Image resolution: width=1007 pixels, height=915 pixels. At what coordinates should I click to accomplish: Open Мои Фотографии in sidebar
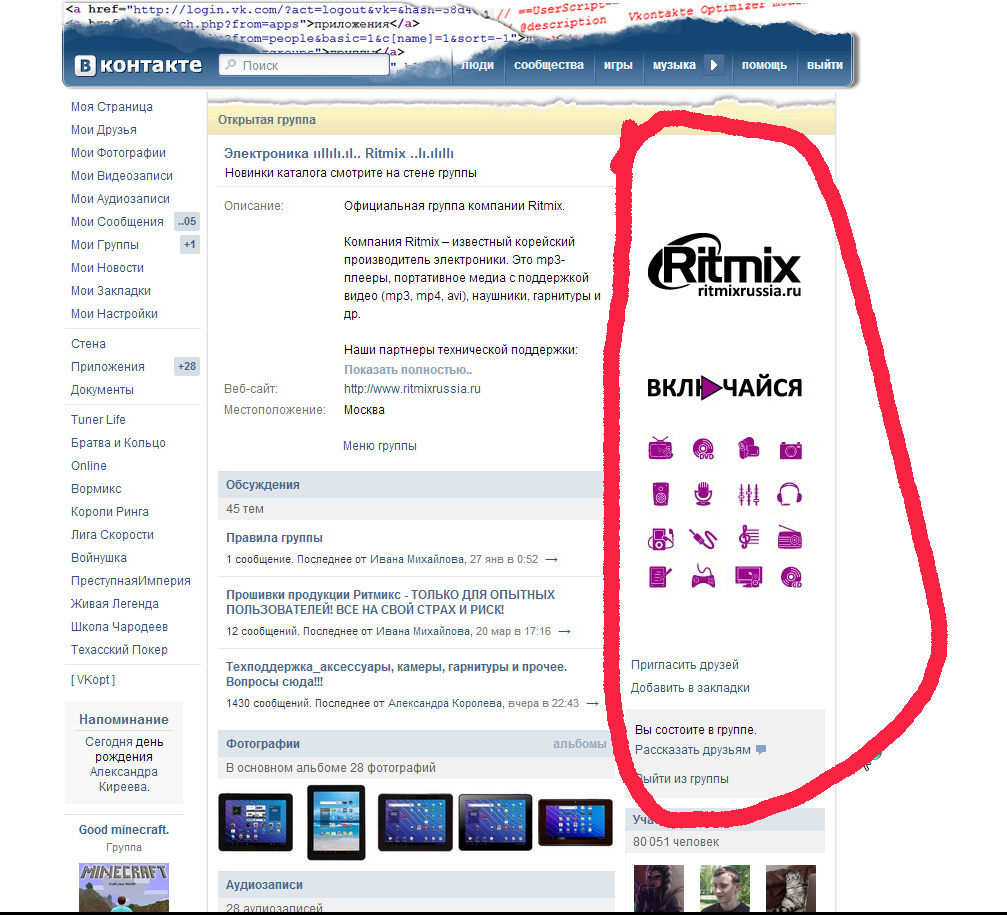point(118,153)
